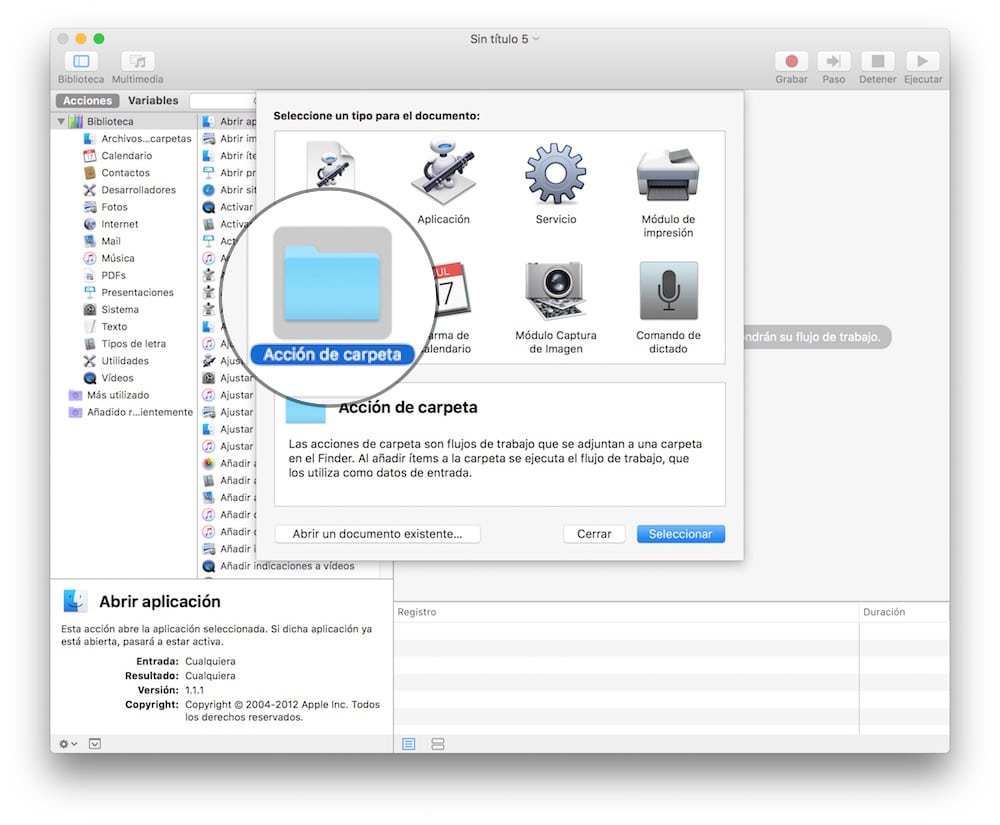The image size is (1000, 825).
Task: Pick the Módulo de impresión printer icon
Action: tap(668, 176)
